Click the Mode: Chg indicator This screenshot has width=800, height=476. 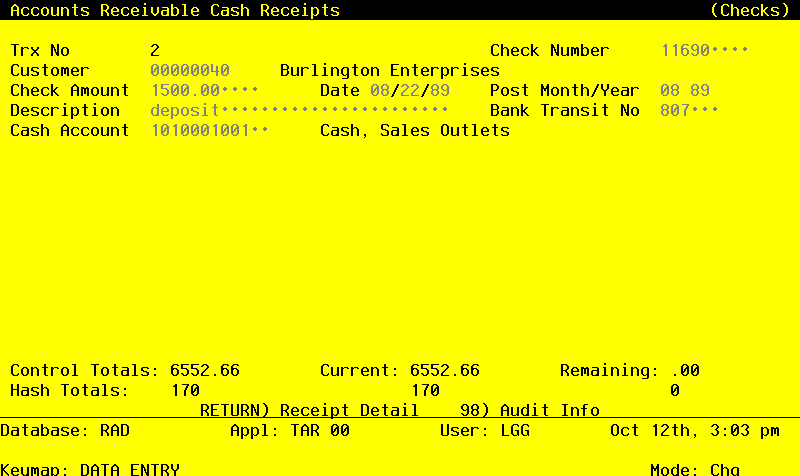click(695, 469)
